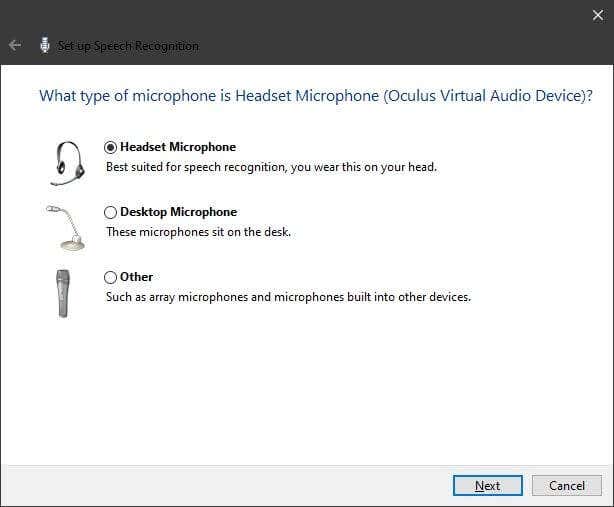This screenshot has height=507, width=614.
Task: Close the setup wizard window
Action: click(x=598, y=15)
